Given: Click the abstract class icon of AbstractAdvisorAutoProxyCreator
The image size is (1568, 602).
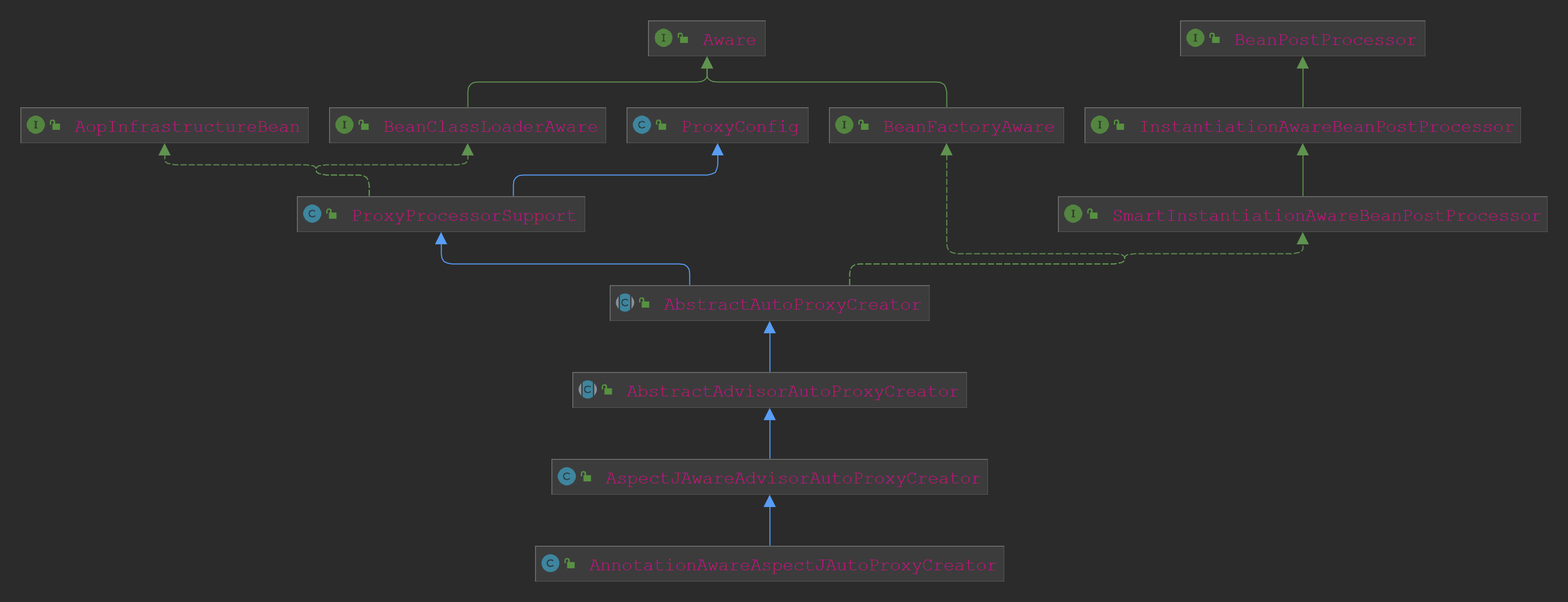Looking at the screenshot, I should pyautogui.click(x=587, y=389).
